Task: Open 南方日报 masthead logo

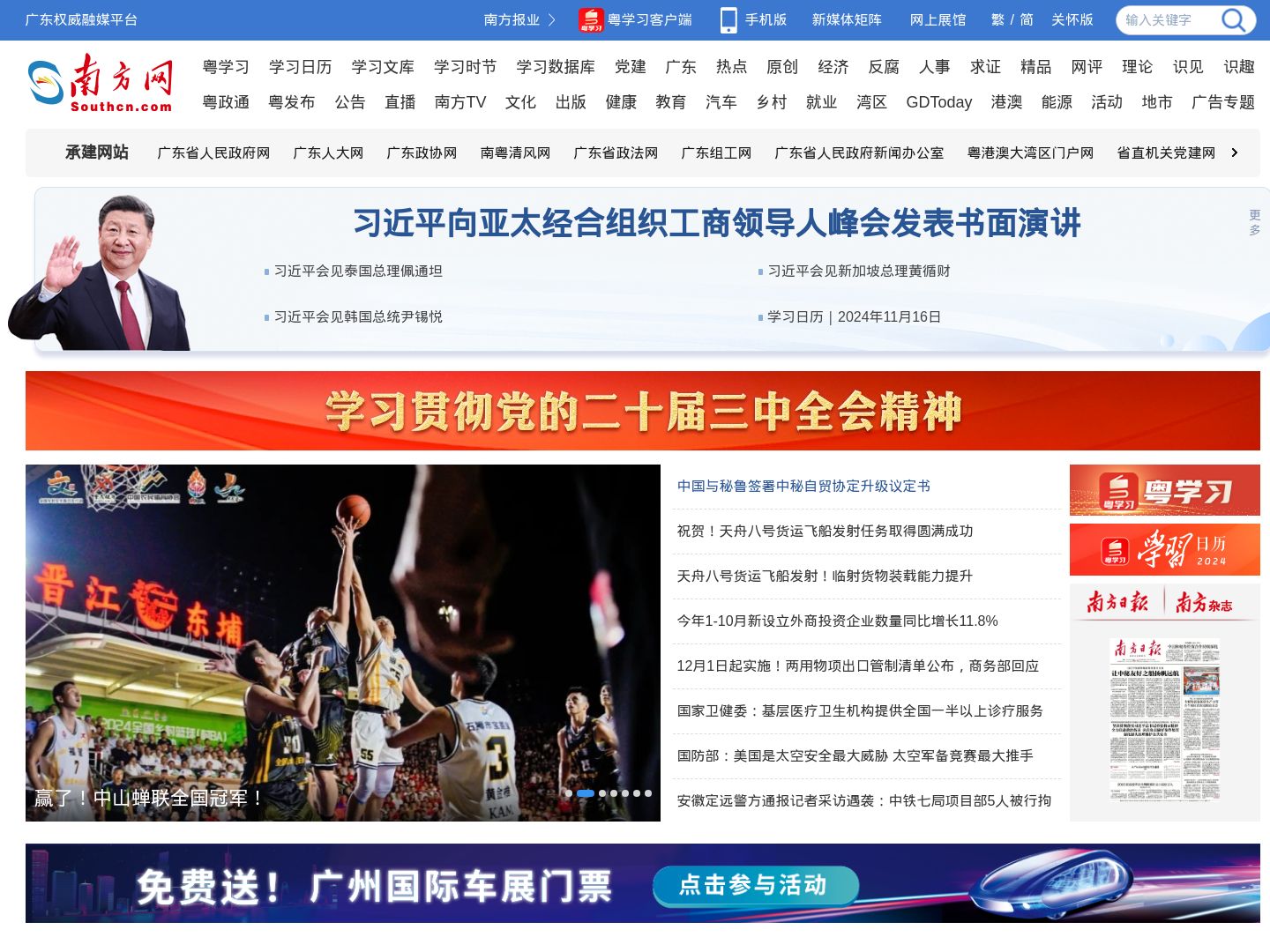Action: pyautogui.click(x=1117, y=602)
